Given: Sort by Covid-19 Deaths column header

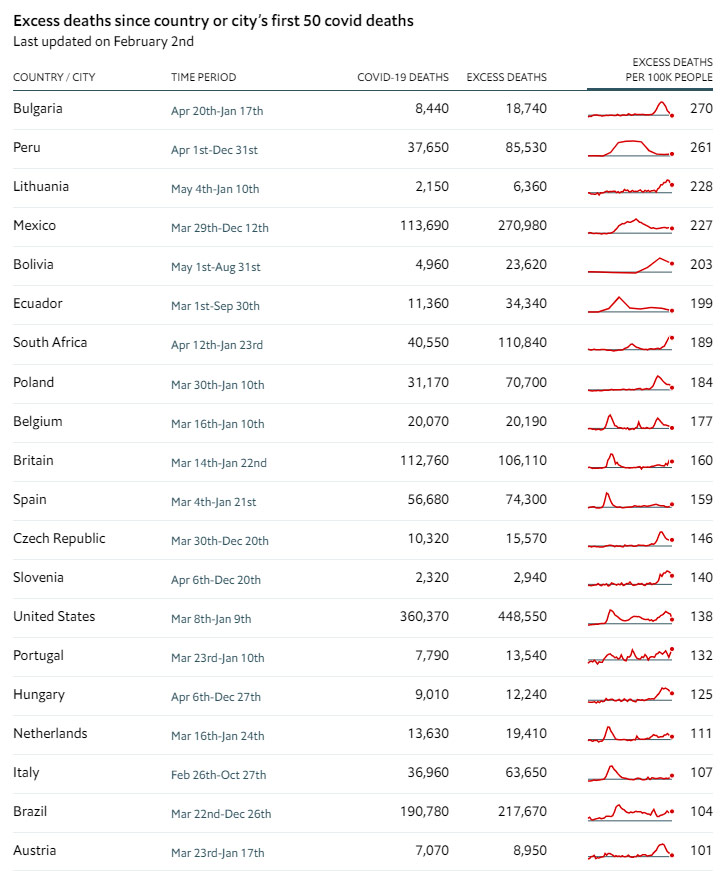Looking at the screenshot, I should pyautogui.click(x=403, y=77).
